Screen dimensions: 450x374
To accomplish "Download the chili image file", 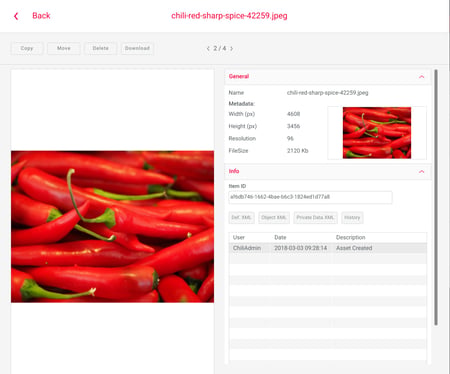I will click(137, 48).
